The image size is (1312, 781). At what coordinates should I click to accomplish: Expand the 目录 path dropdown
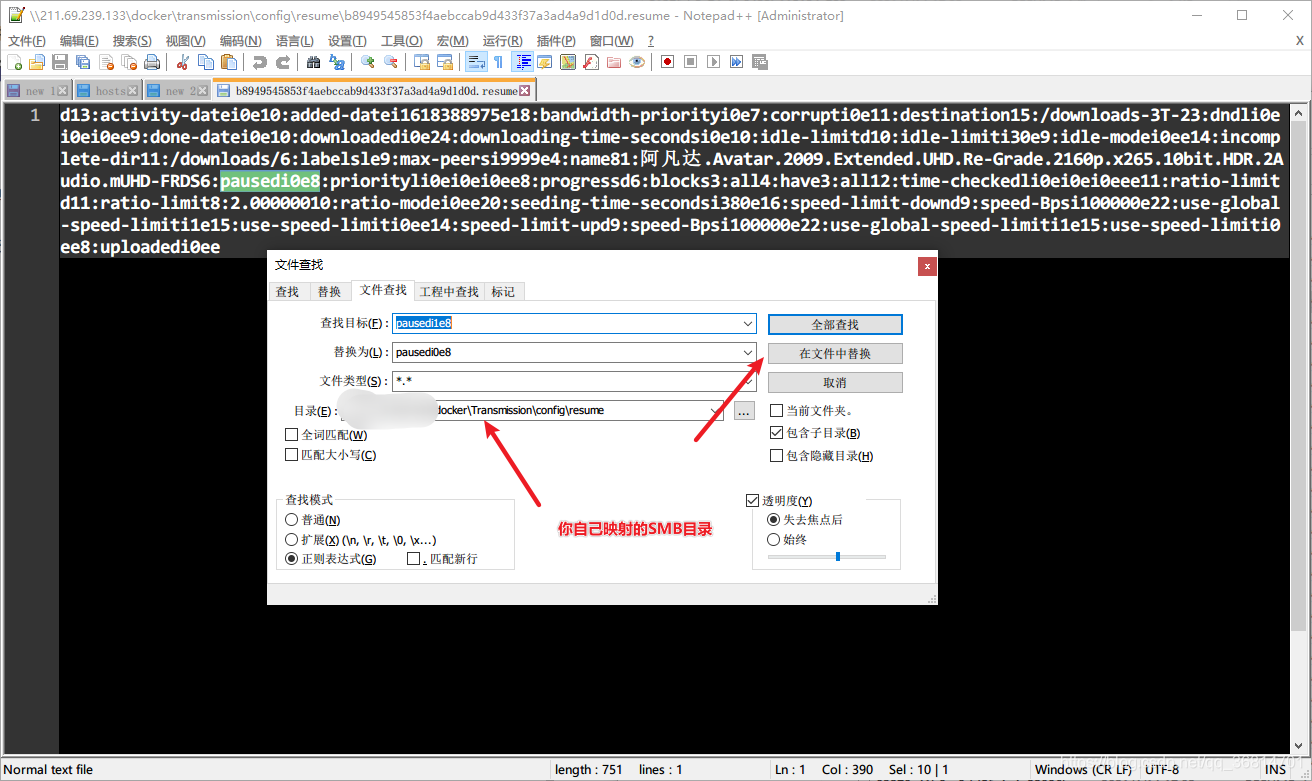pos(715,410)
